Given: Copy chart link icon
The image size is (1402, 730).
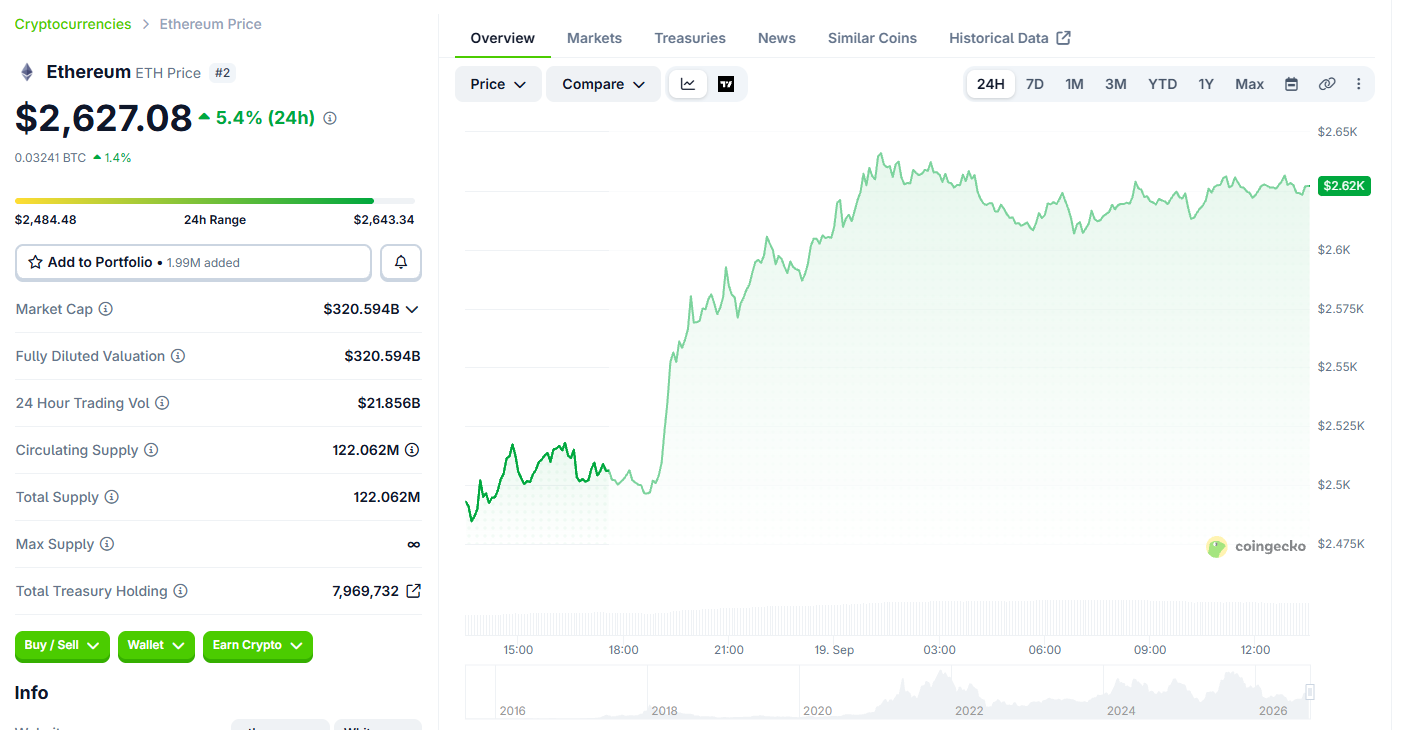Looking at the screenshot, I should (1327, 84).
